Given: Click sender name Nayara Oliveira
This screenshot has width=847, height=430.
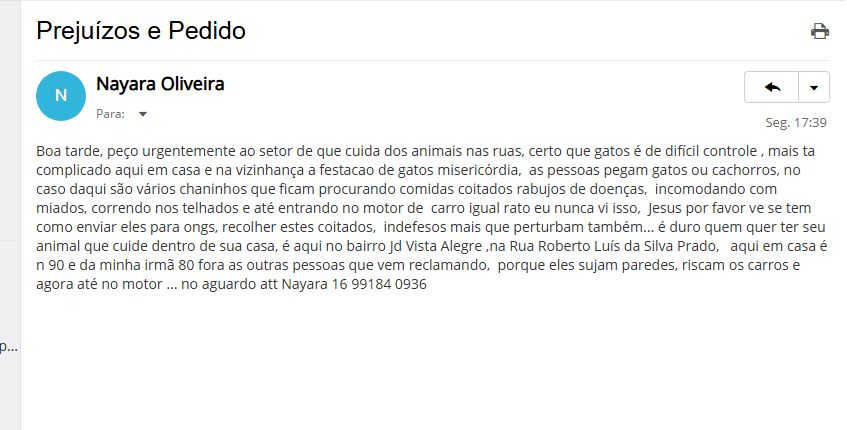Looking at the screenshot, I should (160, 84).
